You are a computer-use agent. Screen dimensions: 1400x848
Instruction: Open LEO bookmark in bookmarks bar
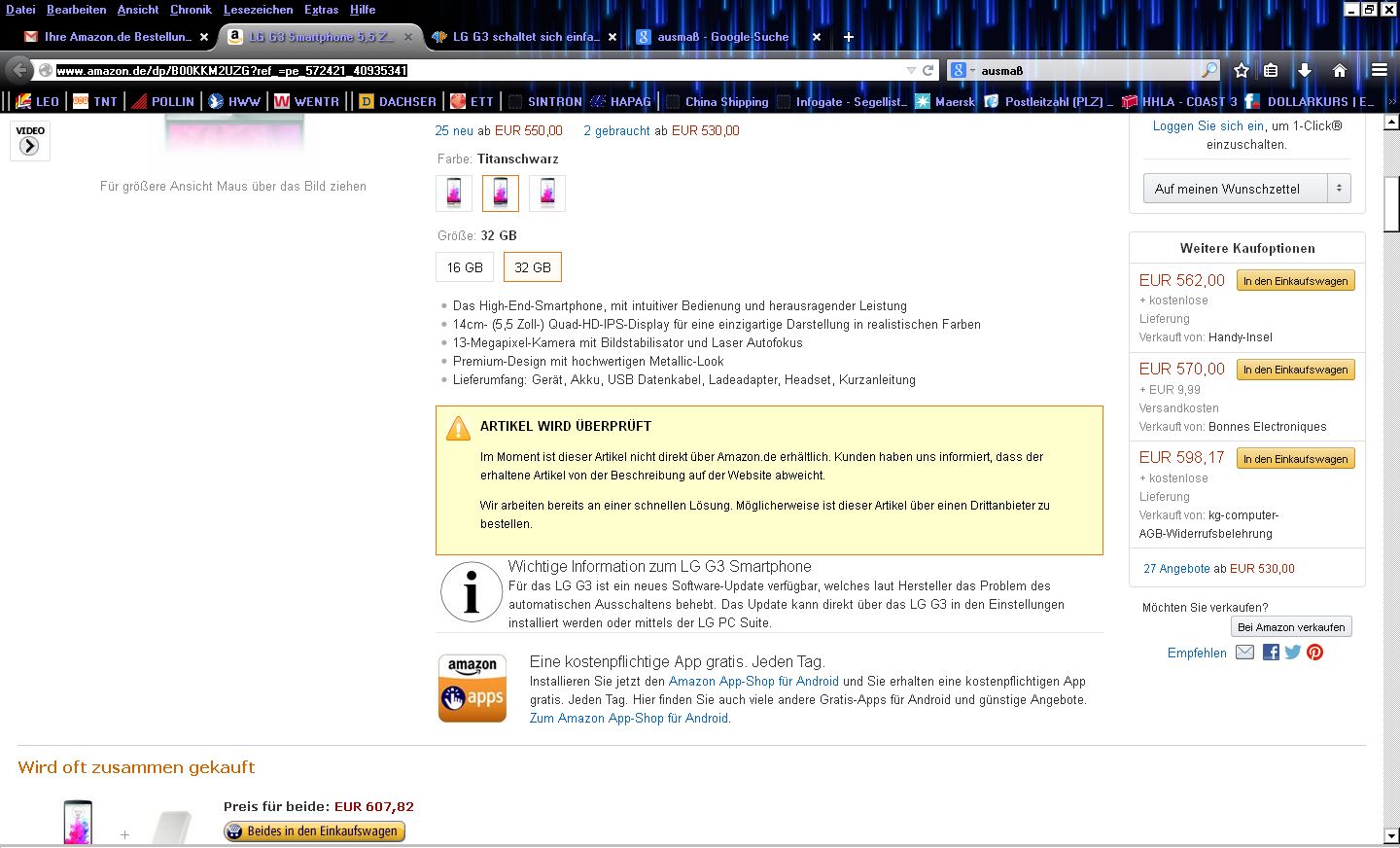tap(38, 101)
